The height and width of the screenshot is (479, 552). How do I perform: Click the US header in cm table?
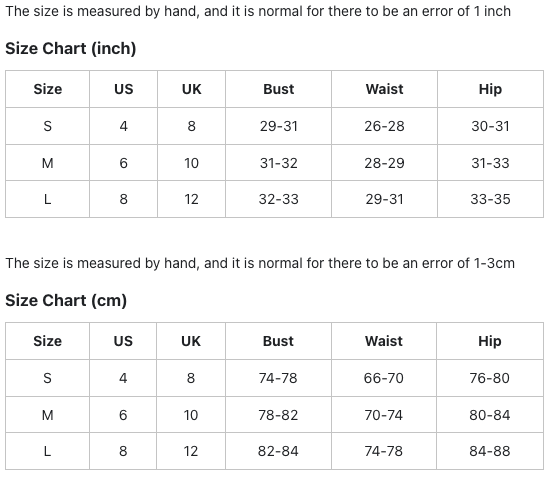123,341
